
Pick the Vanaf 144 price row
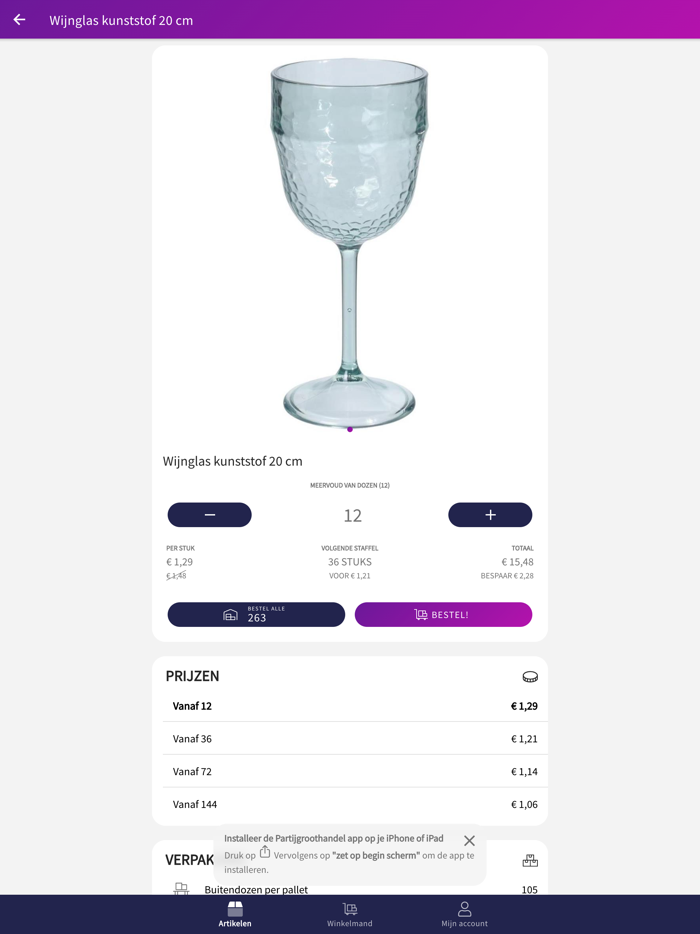pos(350,804)
